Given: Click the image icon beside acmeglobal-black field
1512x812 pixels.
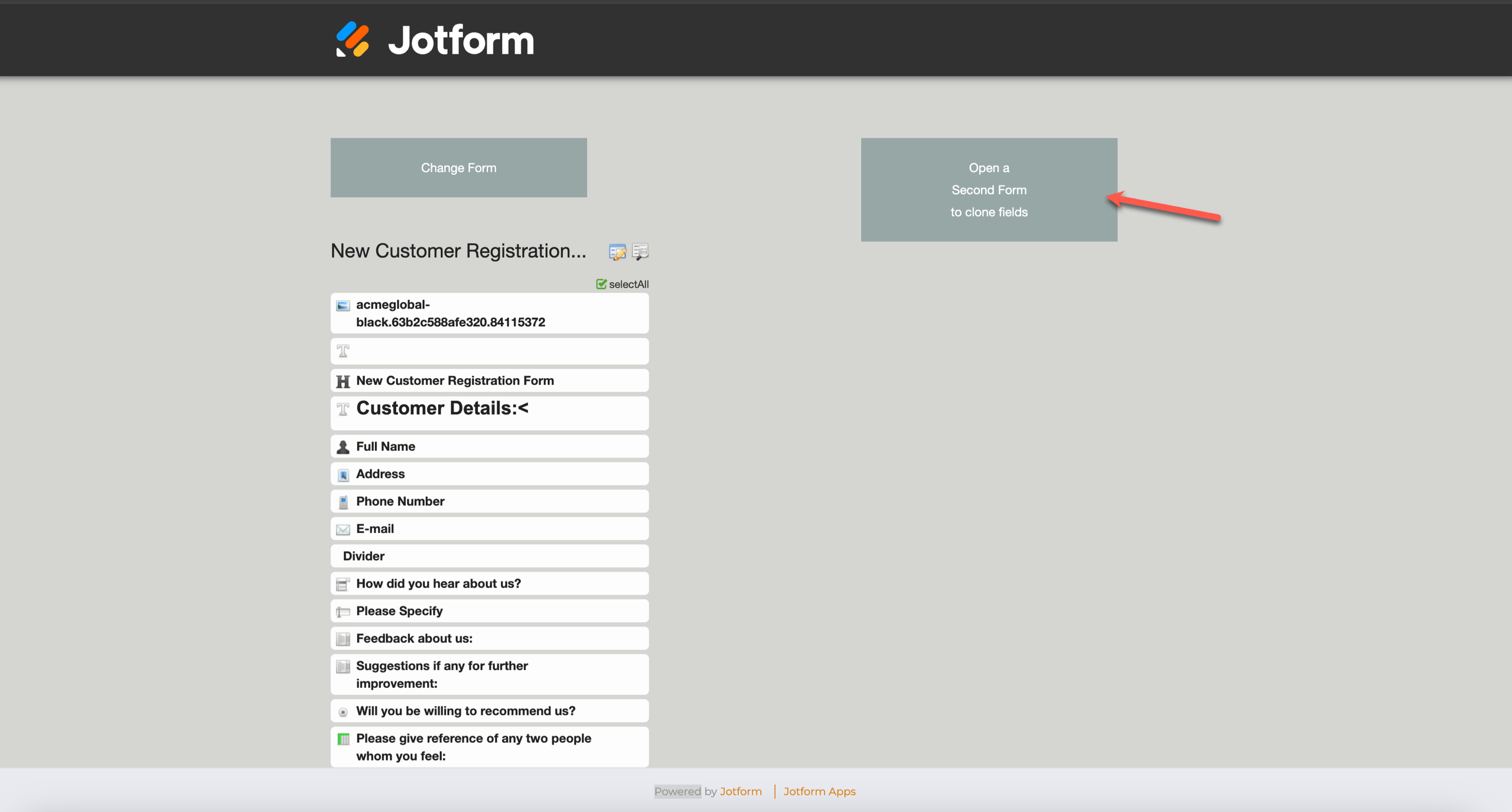Looking at the screenshot, I should point(343,306).
